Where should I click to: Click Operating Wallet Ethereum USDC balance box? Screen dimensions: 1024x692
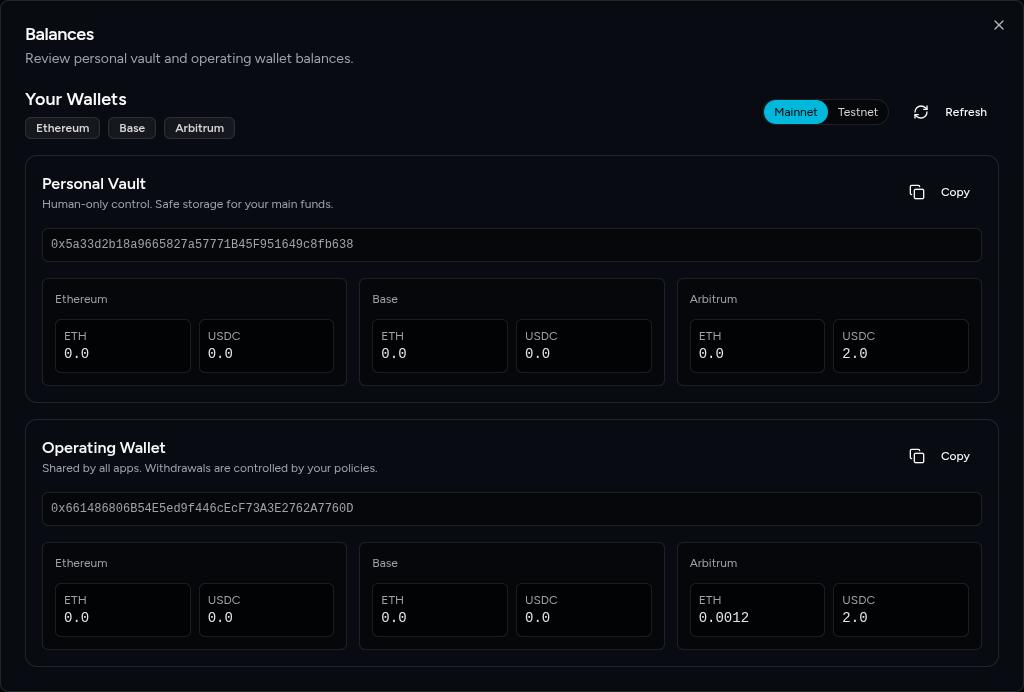point(266,610)
